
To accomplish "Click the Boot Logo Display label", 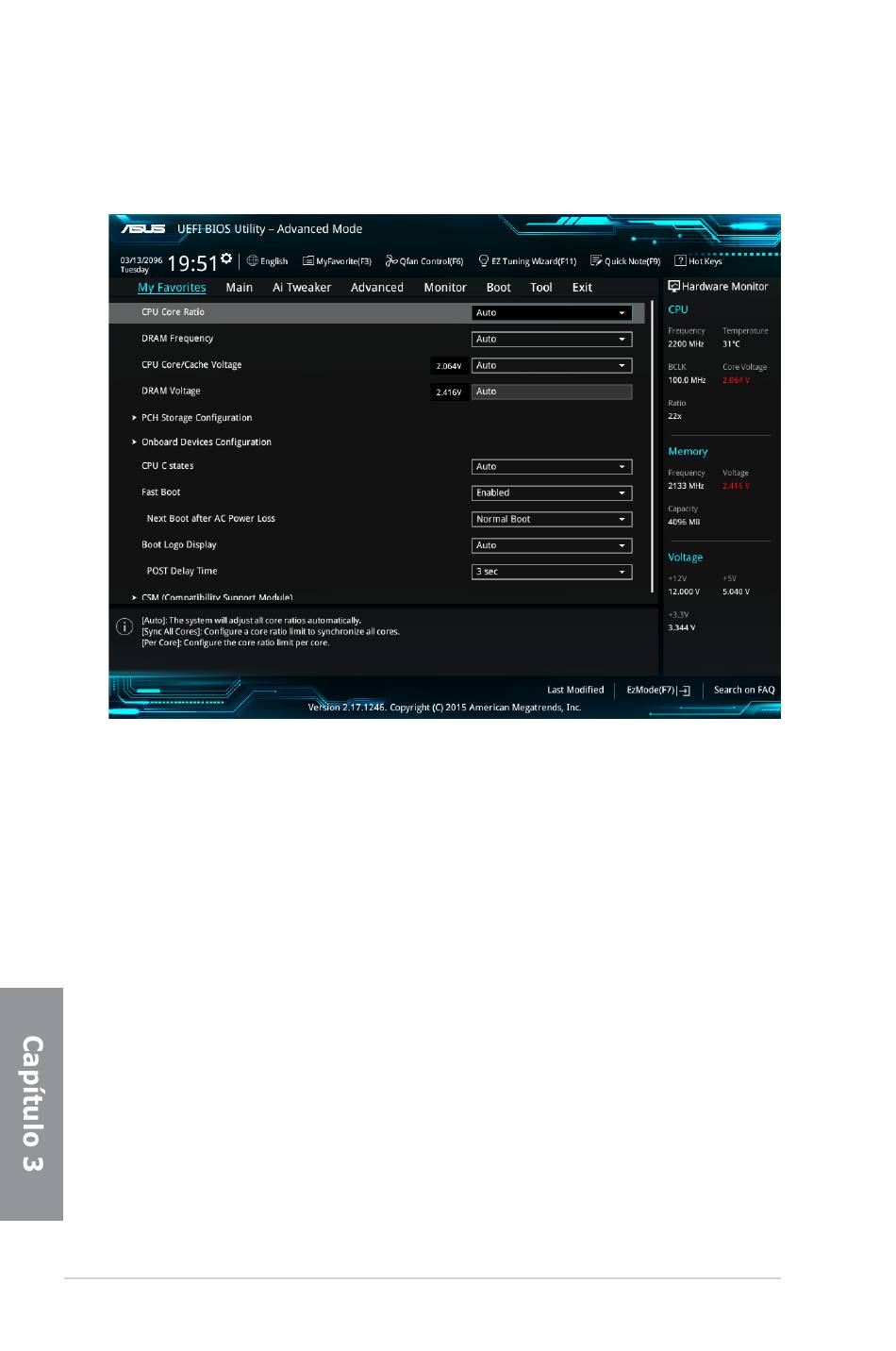I will pyautogui.click(x=179, y=545).
